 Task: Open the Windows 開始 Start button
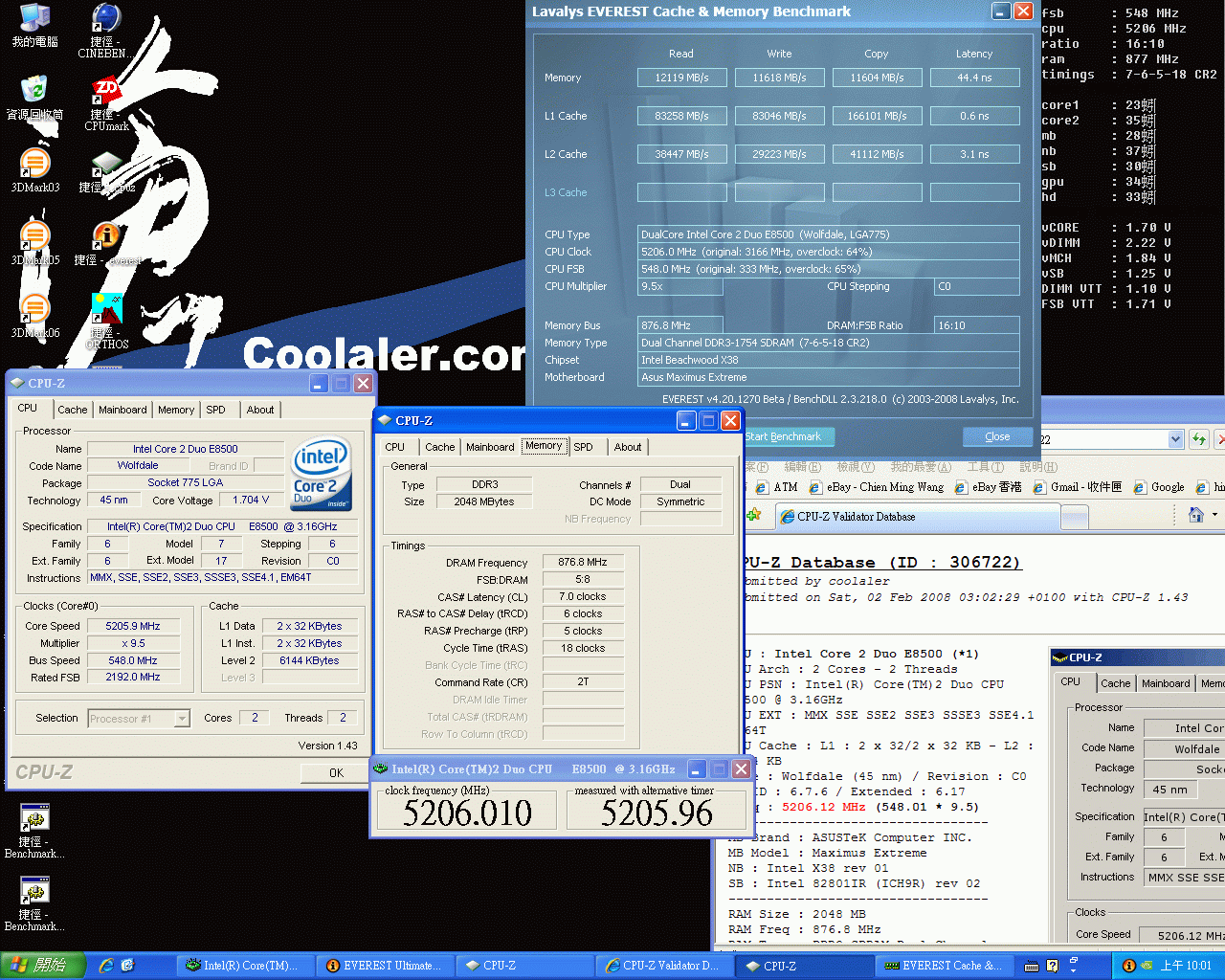[43, 966]
